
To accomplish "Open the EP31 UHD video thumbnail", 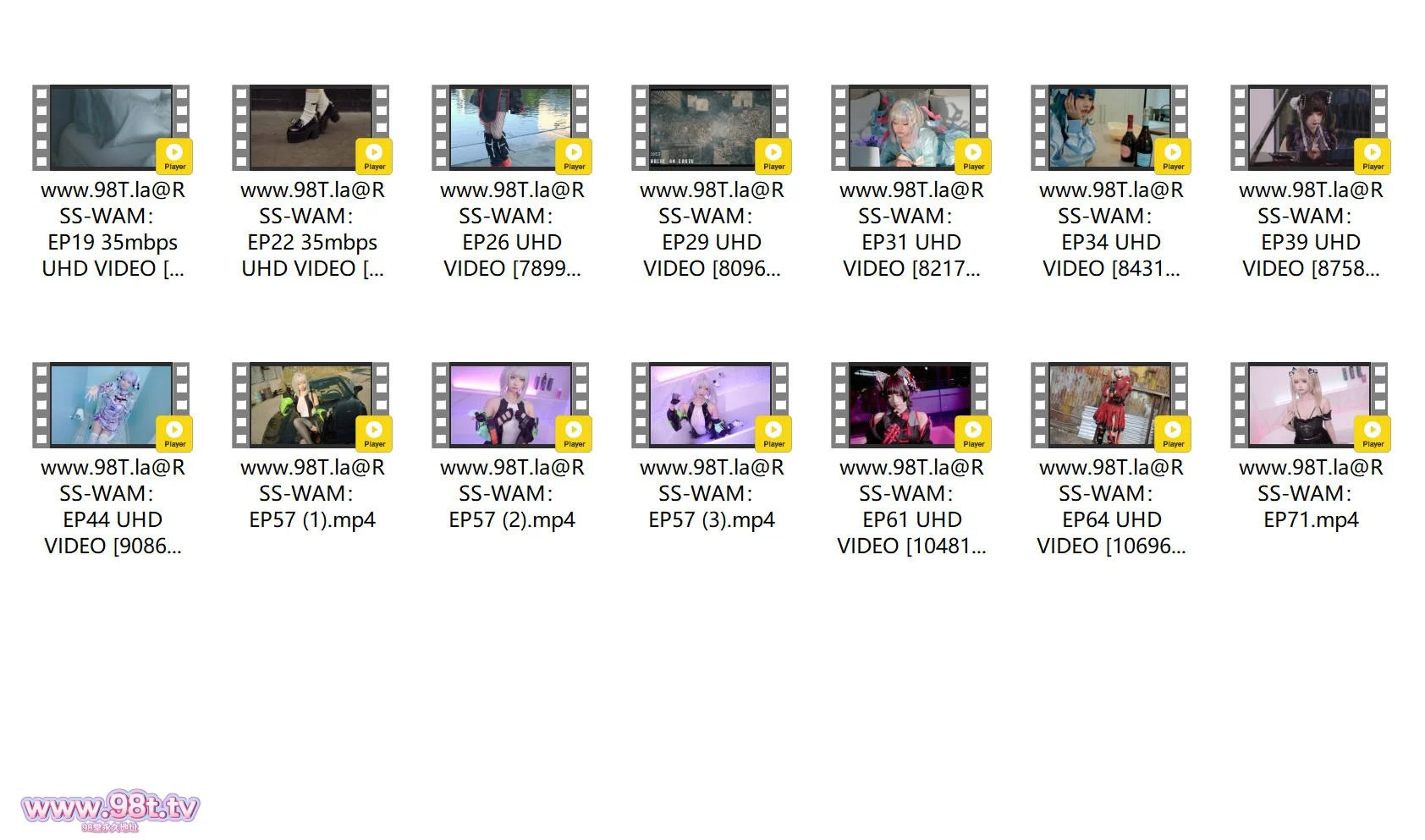I will (911, 128).
